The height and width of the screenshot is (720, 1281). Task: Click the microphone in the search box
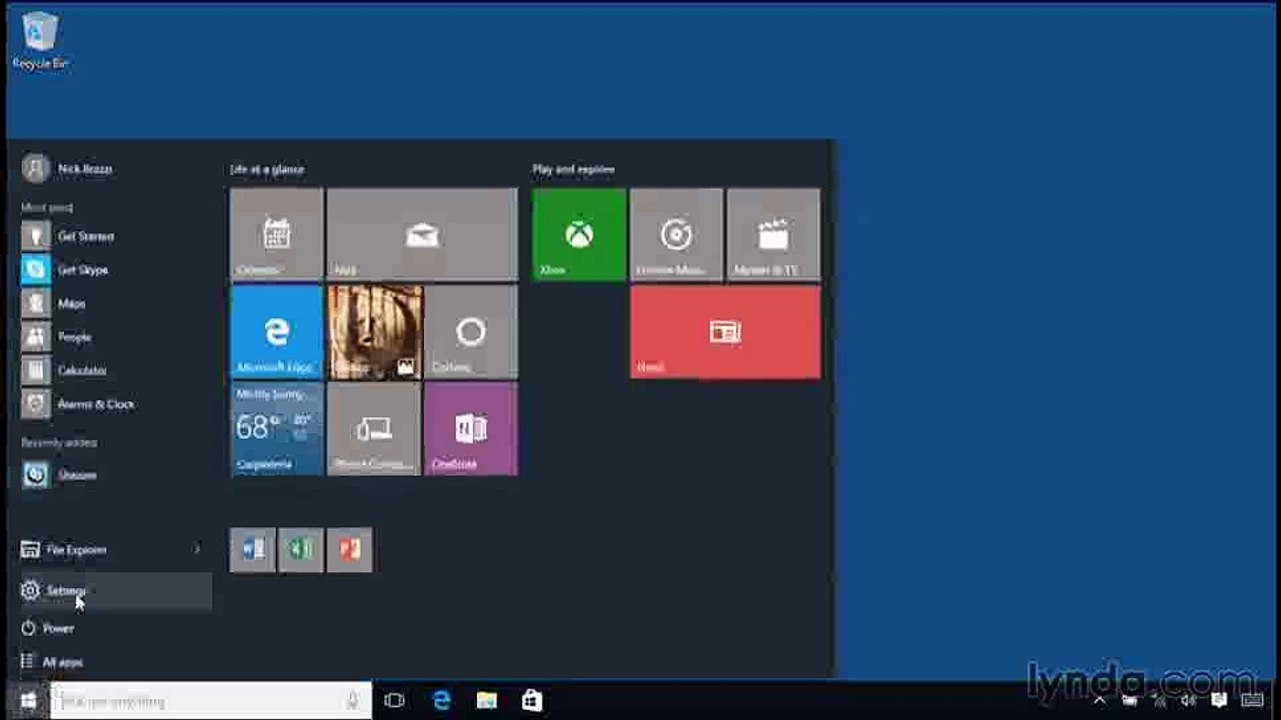click(x=354, y=701)
